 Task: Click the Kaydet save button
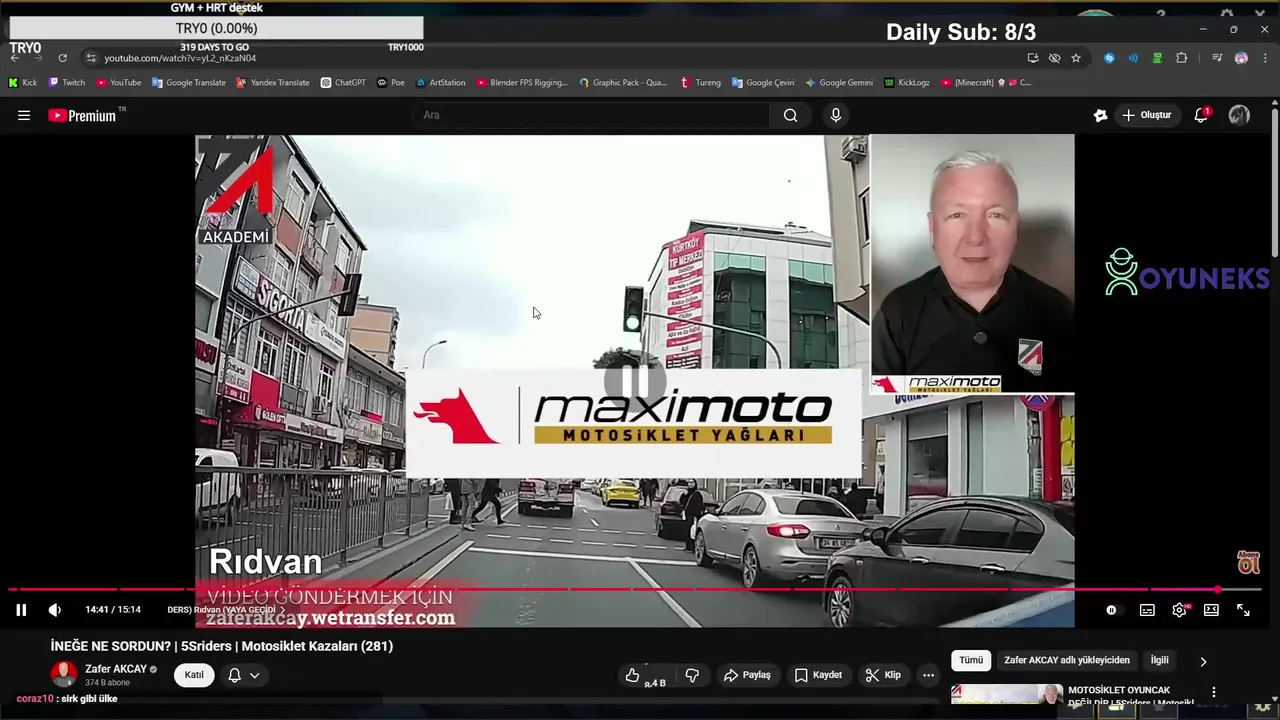[x=817, y=675]
